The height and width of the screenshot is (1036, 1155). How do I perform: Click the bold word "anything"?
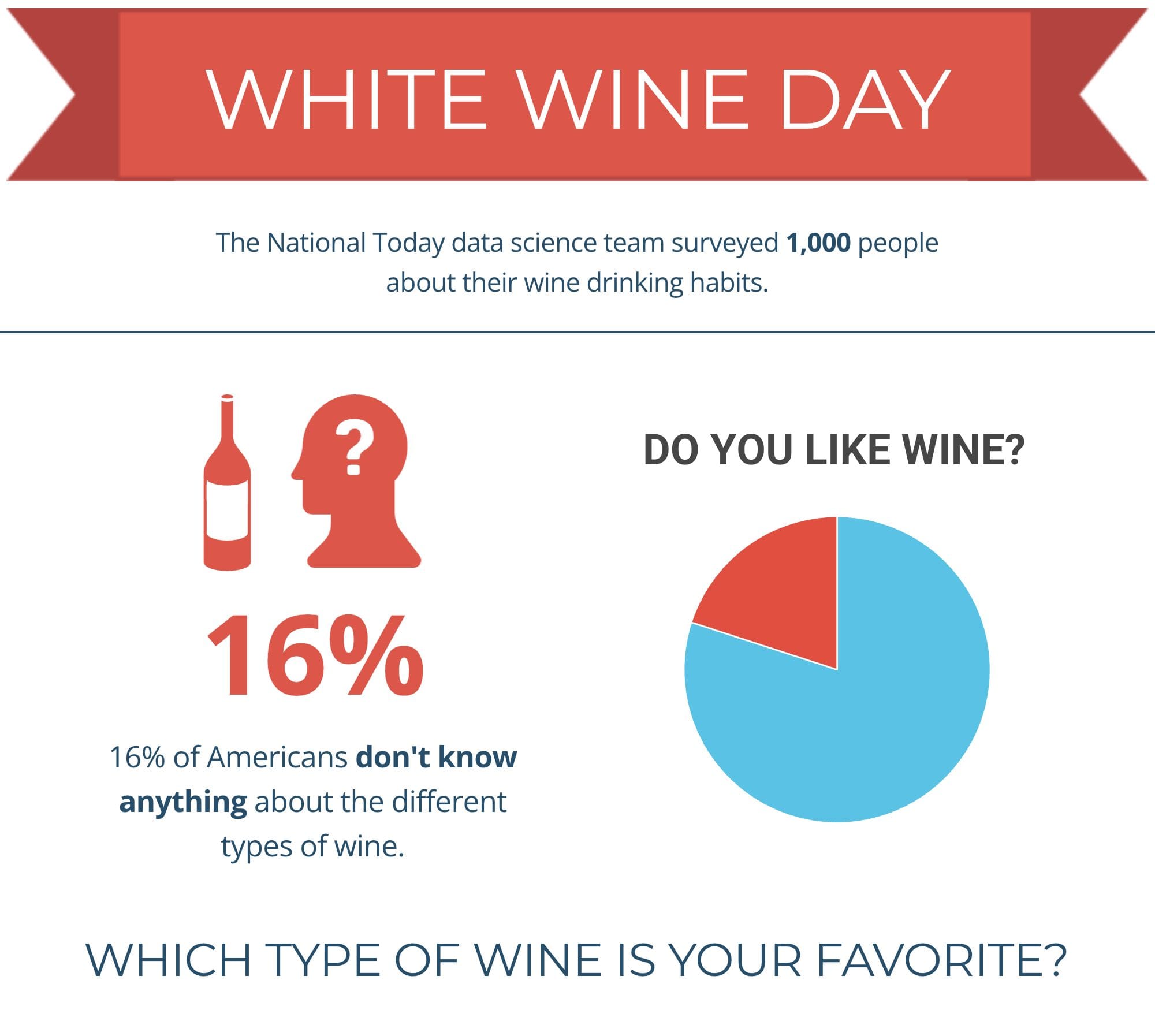[x=183, y=802]
